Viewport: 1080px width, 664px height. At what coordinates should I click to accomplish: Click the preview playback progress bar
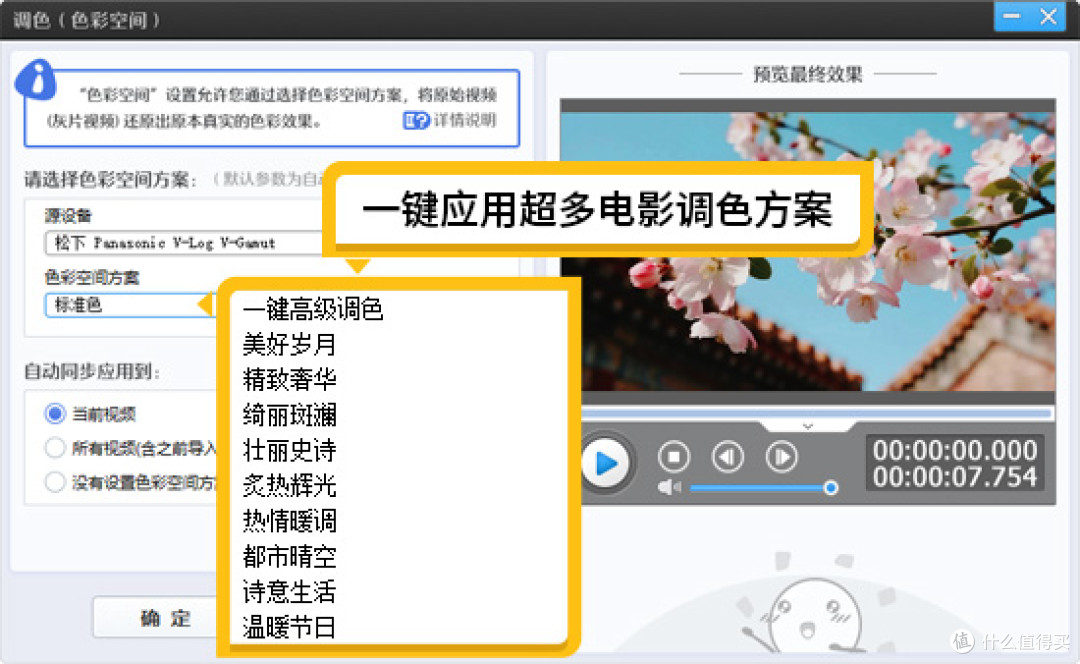817,413
